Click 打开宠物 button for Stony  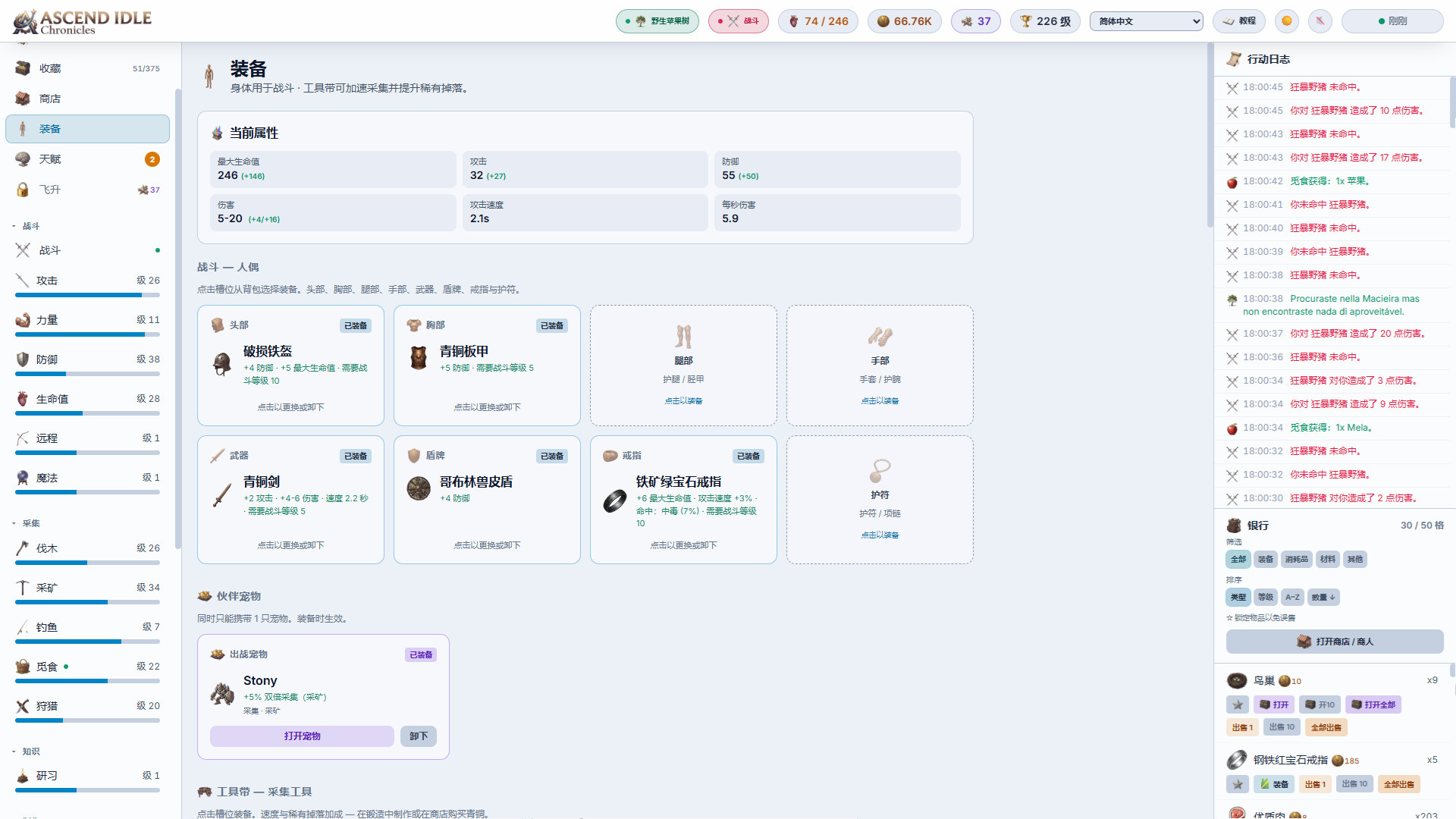click(302, 736)
